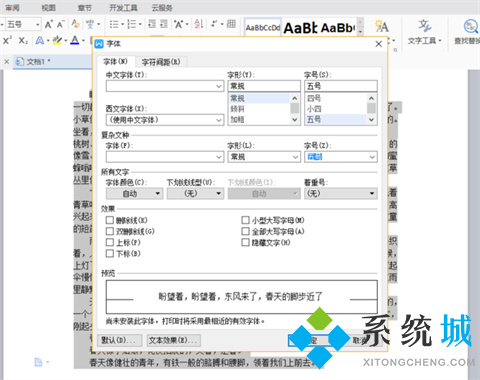Screen dimensions: 480x380
Task: Click the numbered list icon
Action: click(132, 24)
